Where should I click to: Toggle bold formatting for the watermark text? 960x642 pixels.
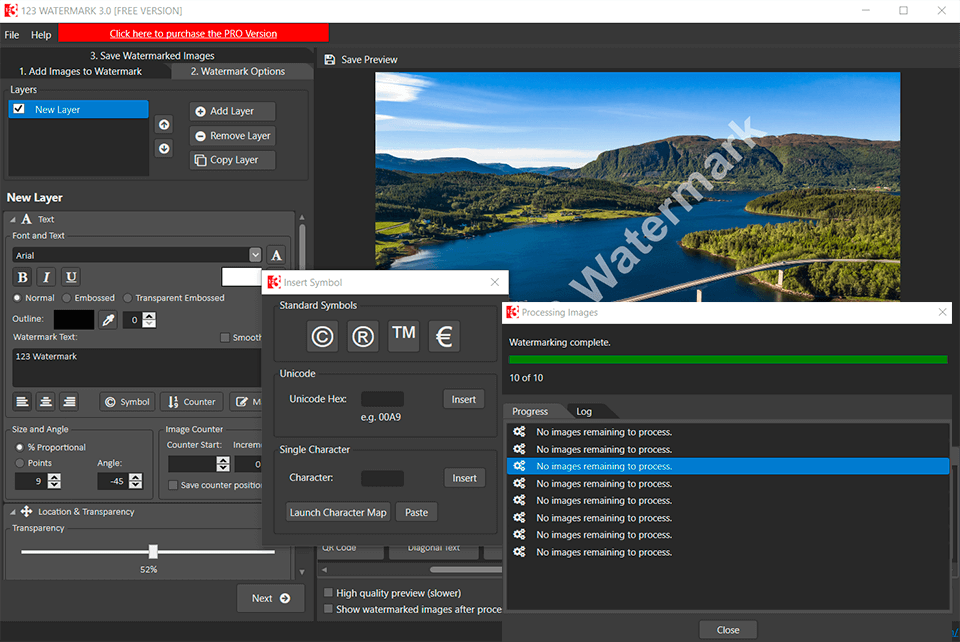pyautogui.click(x=22, y=276)
